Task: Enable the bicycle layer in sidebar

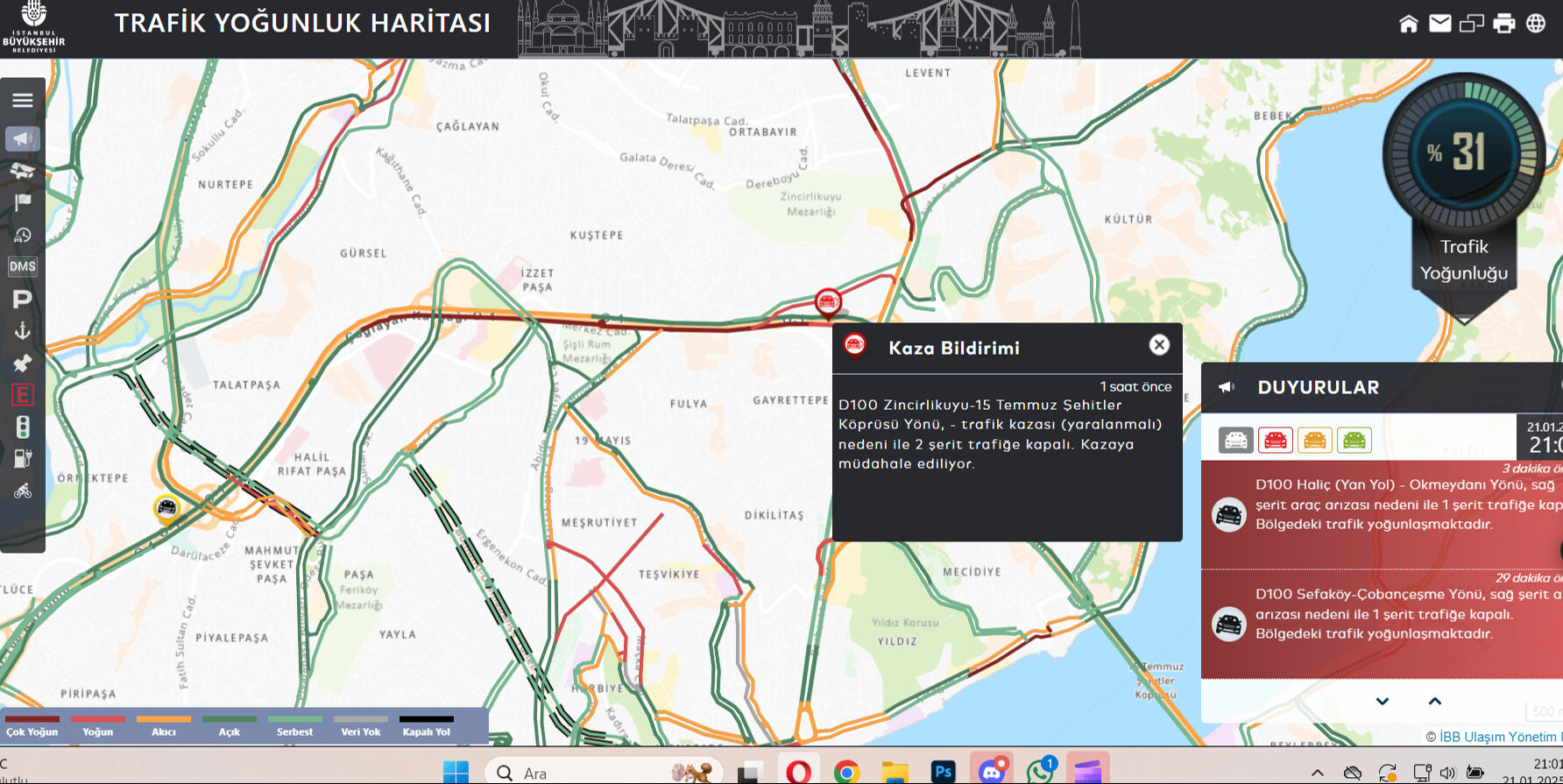Action: 23,491
